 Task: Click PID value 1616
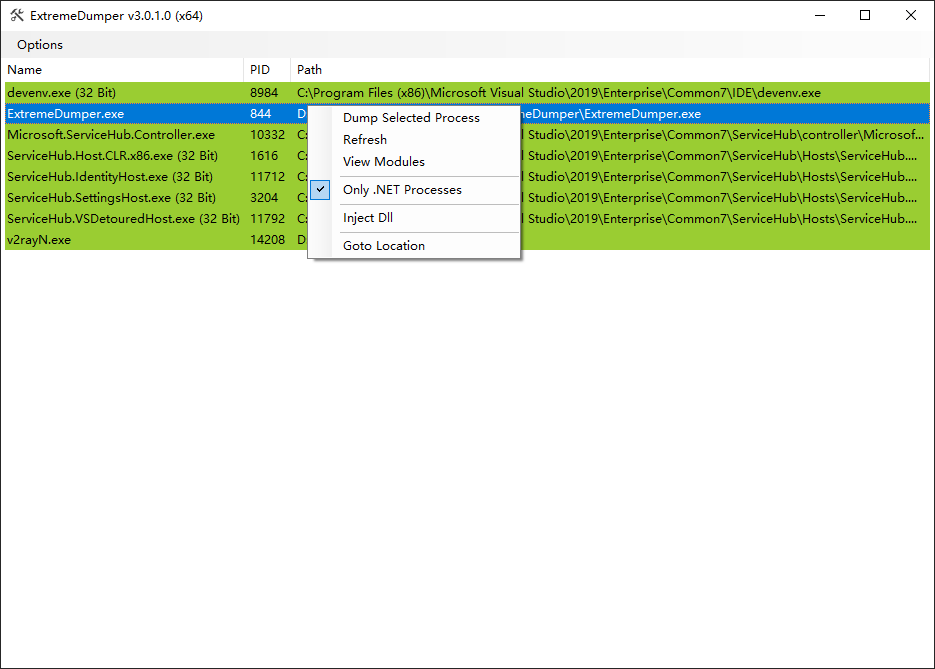[x=264, y=156]
